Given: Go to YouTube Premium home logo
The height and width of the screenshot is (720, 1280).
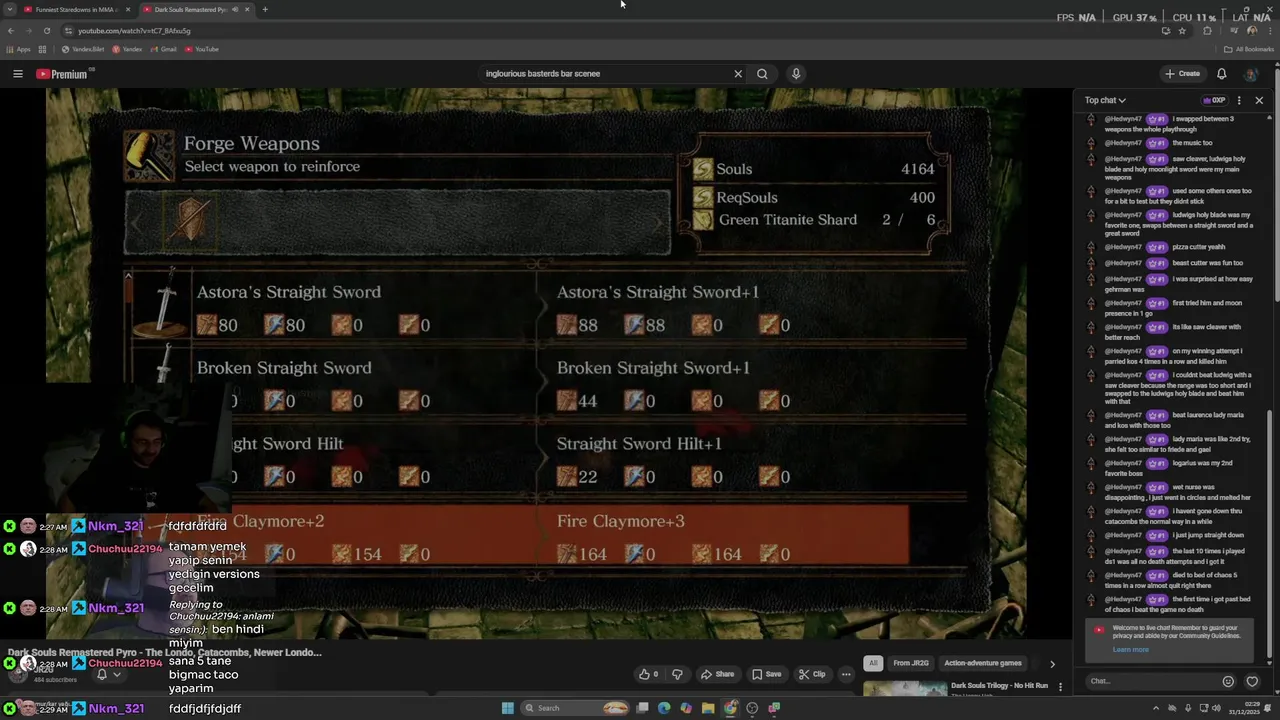Looking at the screenshot, I should pos(63,73).
